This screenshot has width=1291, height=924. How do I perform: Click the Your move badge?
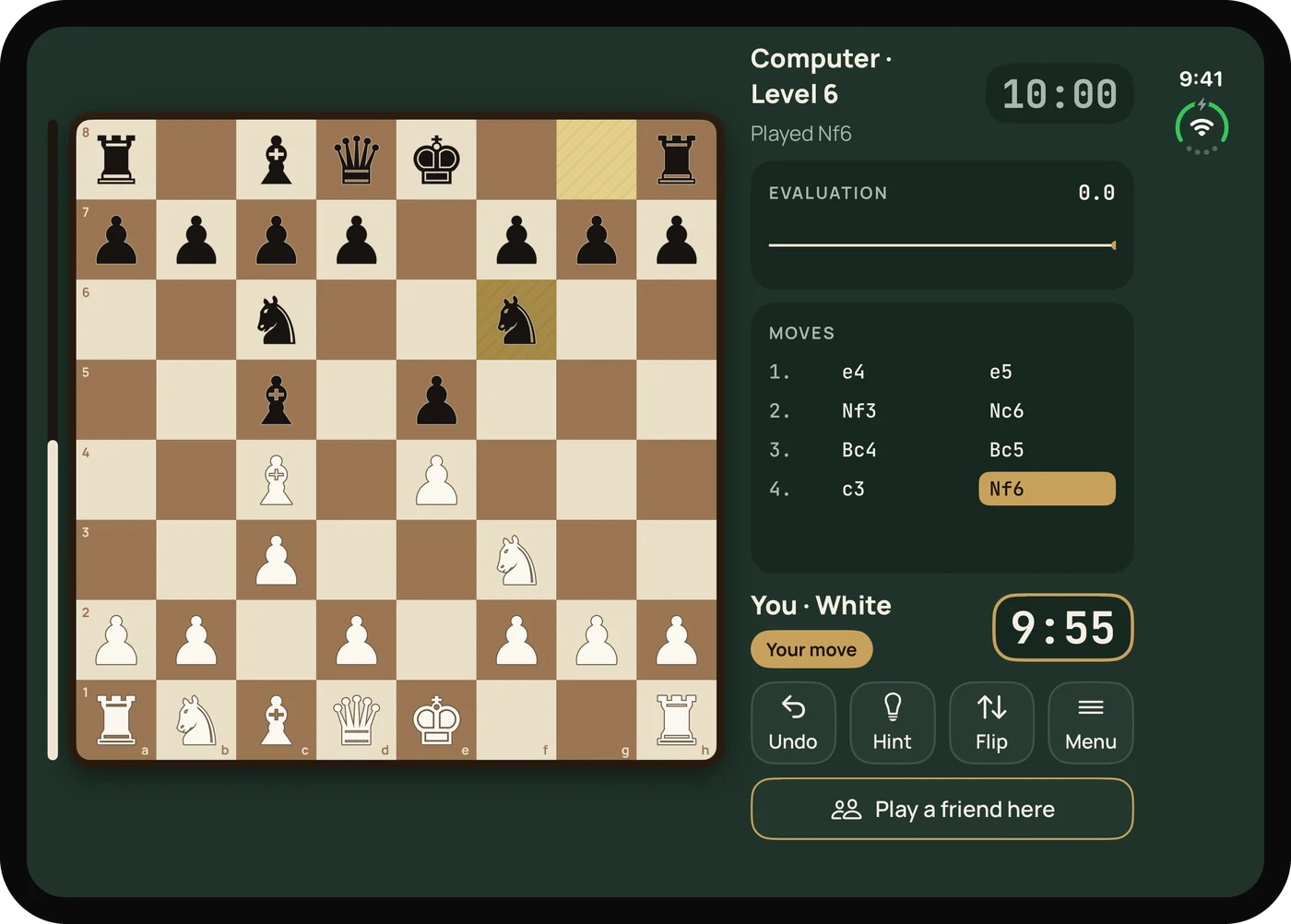811,649
